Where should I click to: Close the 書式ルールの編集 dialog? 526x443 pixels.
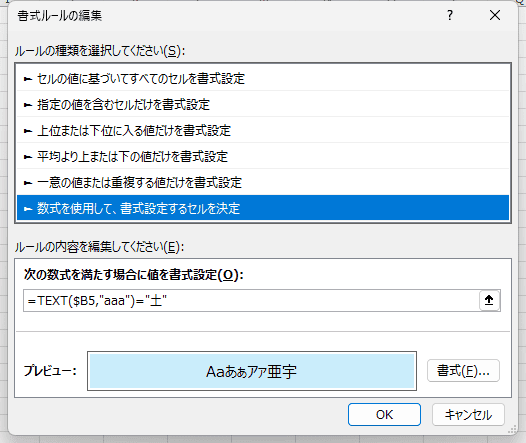coord(495,15)
